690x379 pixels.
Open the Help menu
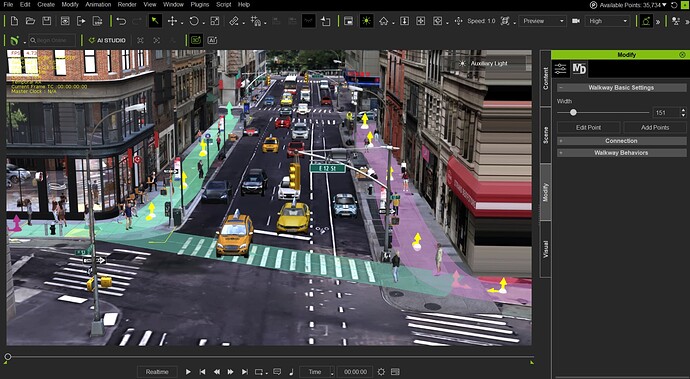[x=244, y=5]
